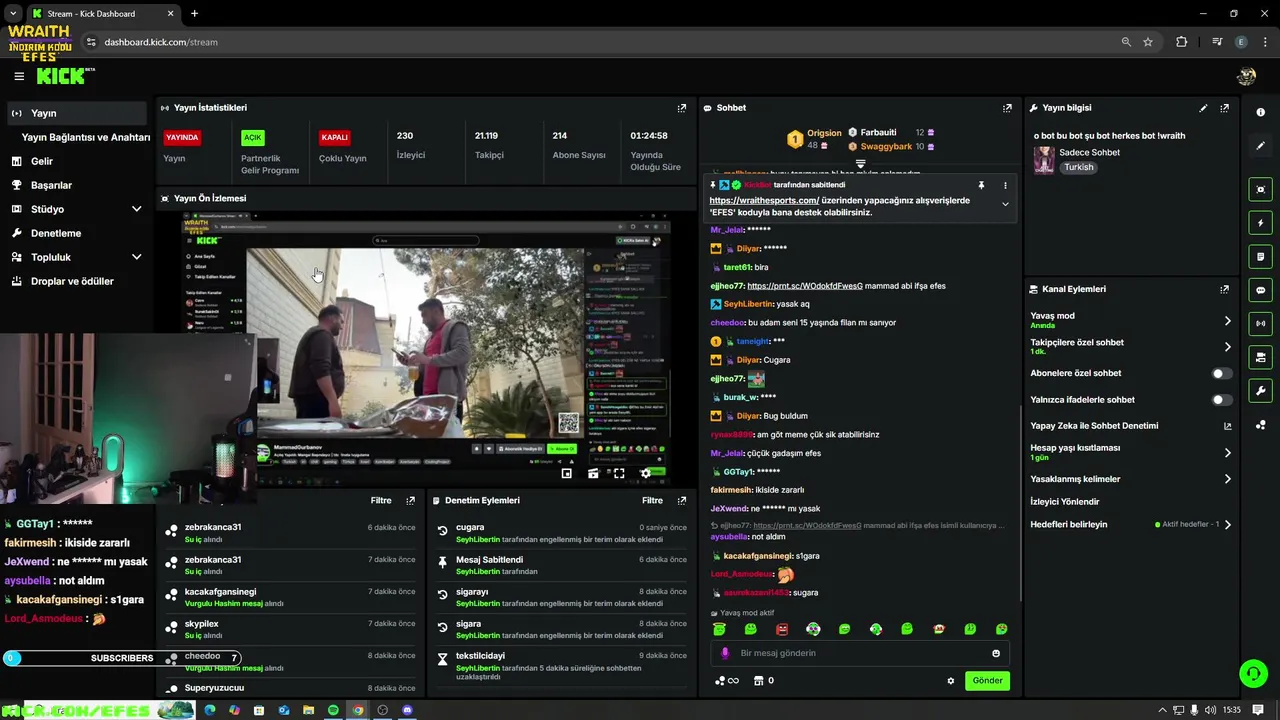
Task: Collapse the chat leaderboard toggle under Origsion
Action: pyautogui.click(x=860, y=163)
